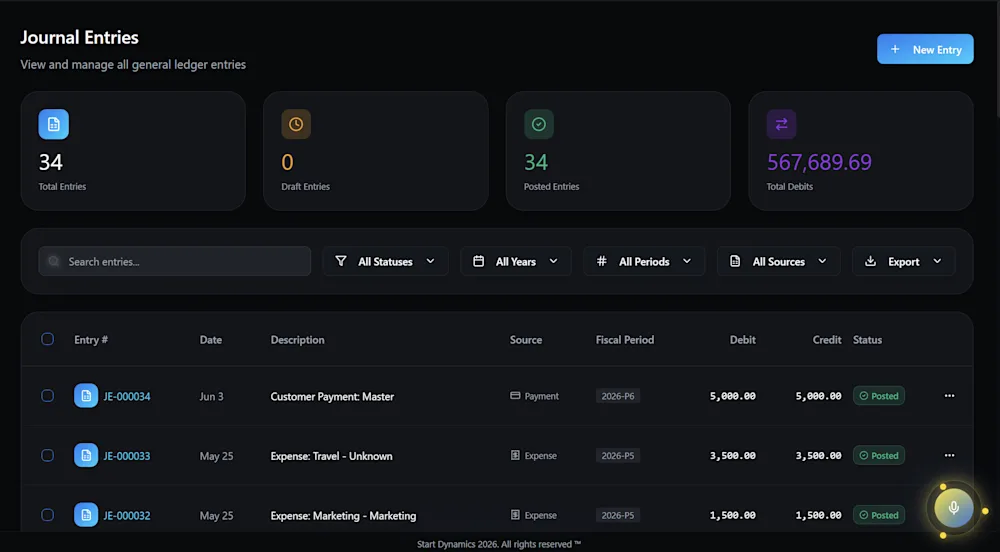Click the Posted status badge for JE-000034

click(x=879, y=396)
